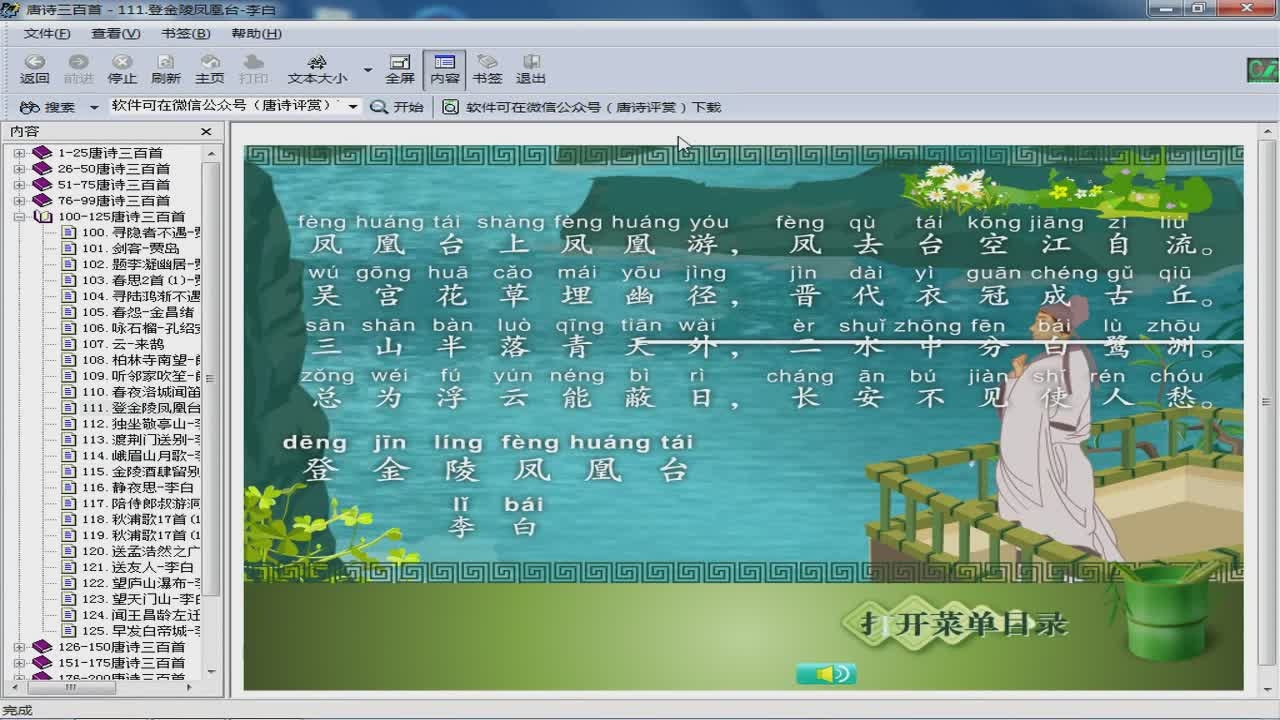
Task: Play audio with the green speaker icon
Action: pos(826,674)
